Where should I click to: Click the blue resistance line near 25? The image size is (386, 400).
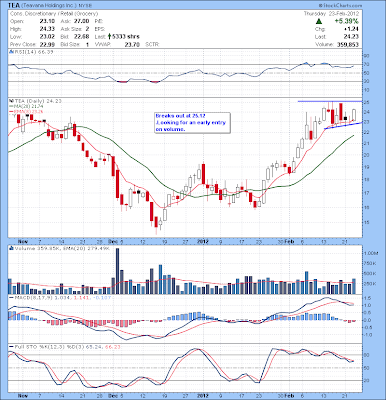pos(330,101)
